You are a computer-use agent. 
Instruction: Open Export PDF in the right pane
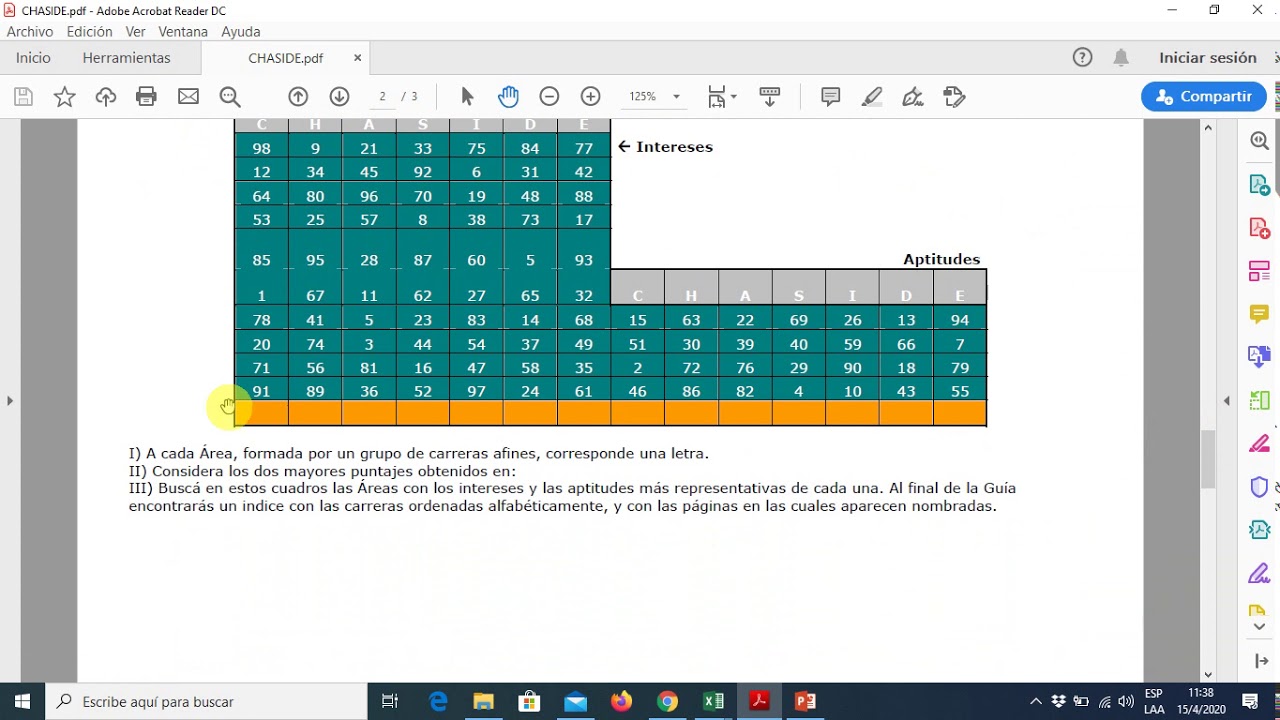pyautogui.click(x=1260, y=185)
